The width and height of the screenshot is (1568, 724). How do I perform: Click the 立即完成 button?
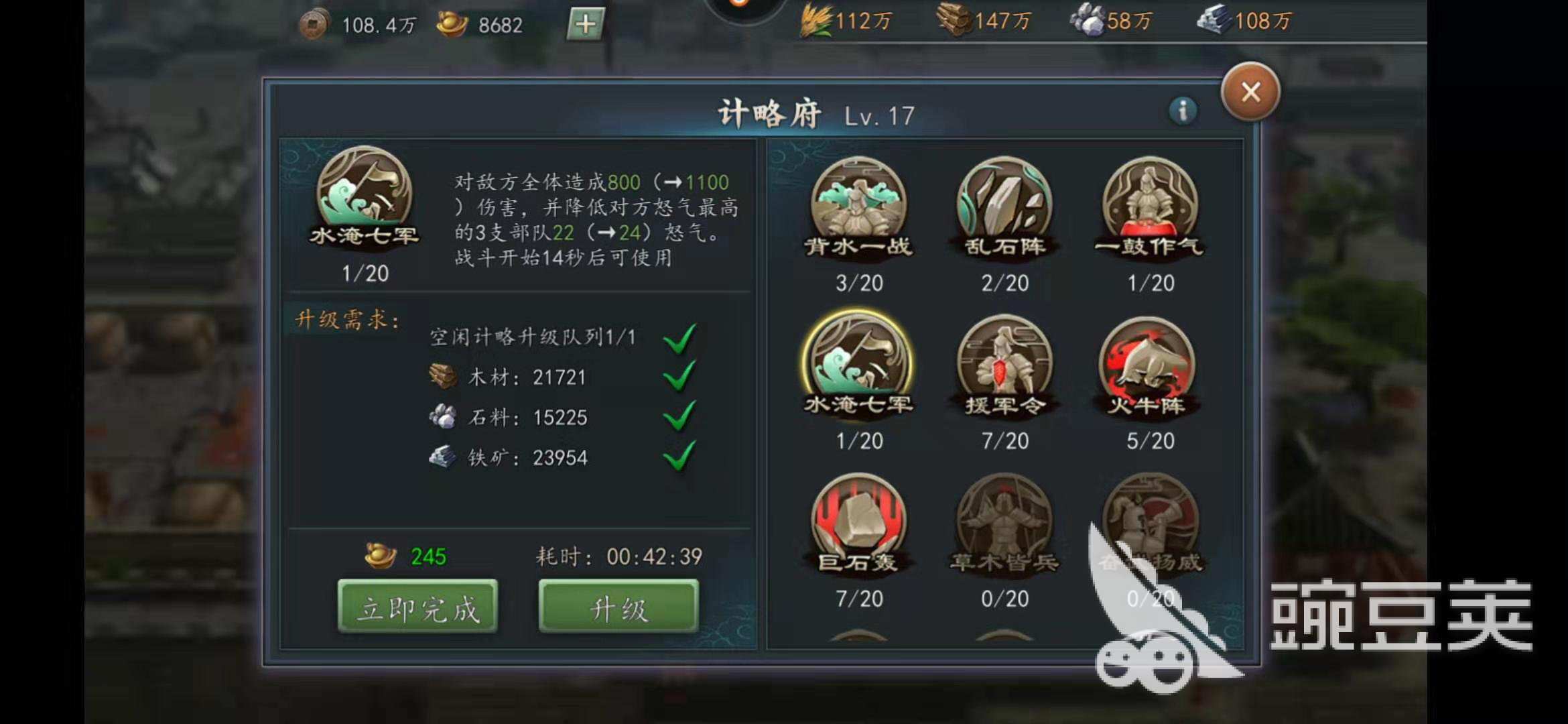[x=417, y=607]
